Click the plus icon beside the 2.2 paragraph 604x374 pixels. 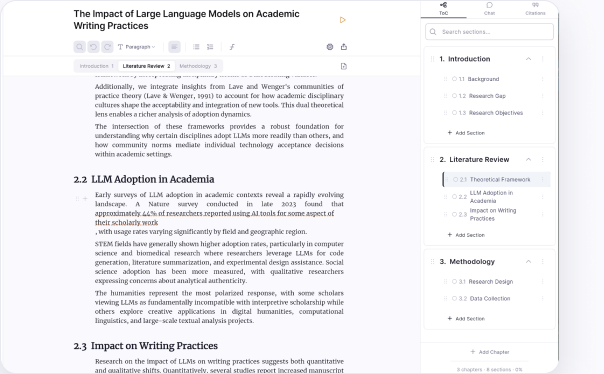(x=85, y=199)
